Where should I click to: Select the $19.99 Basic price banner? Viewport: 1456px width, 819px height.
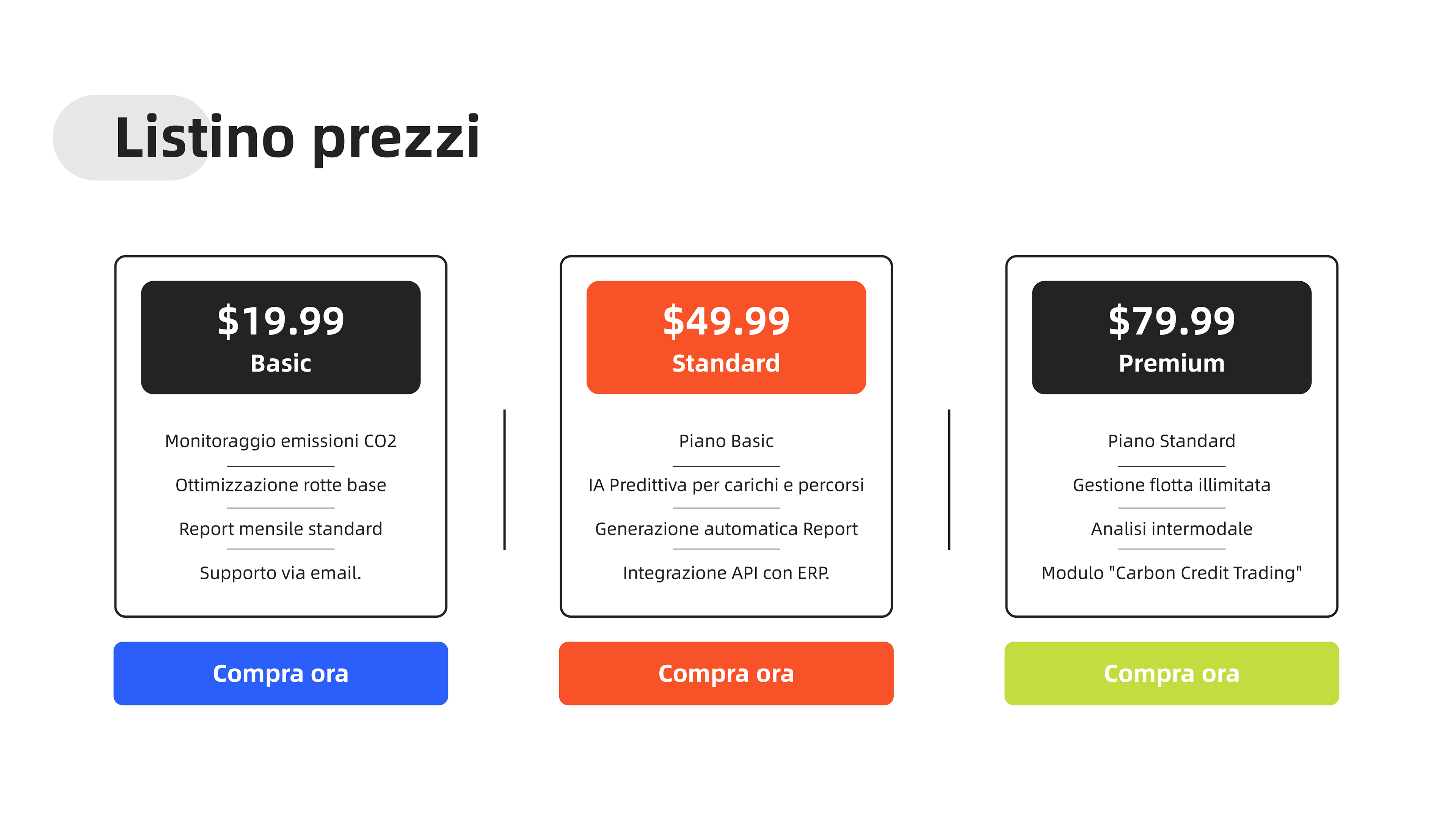pos(280,337)
